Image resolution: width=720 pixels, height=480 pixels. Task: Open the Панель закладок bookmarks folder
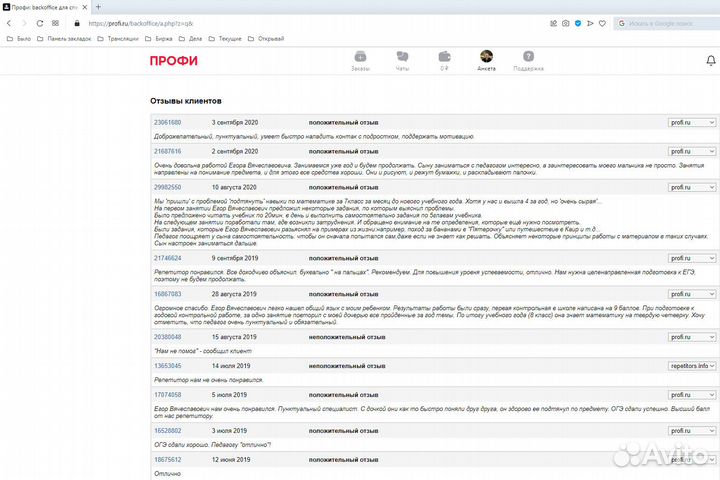64,39
